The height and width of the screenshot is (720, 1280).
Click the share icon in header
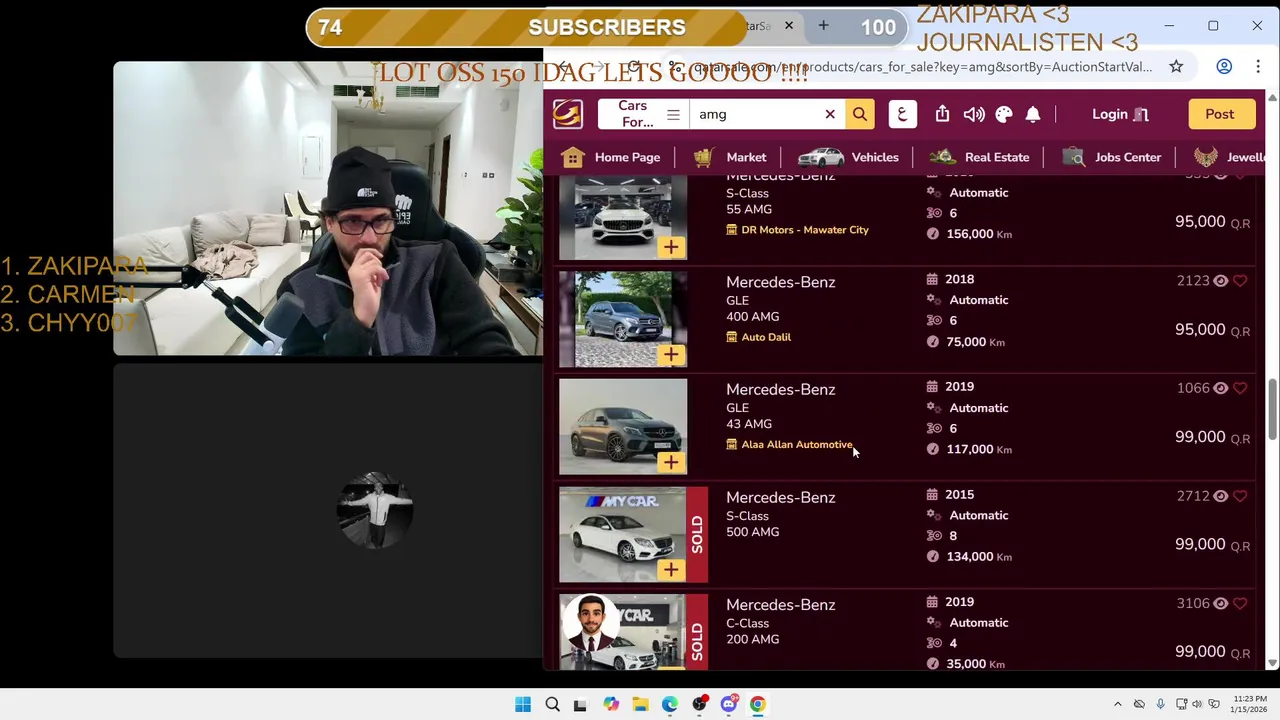(942, 114)
